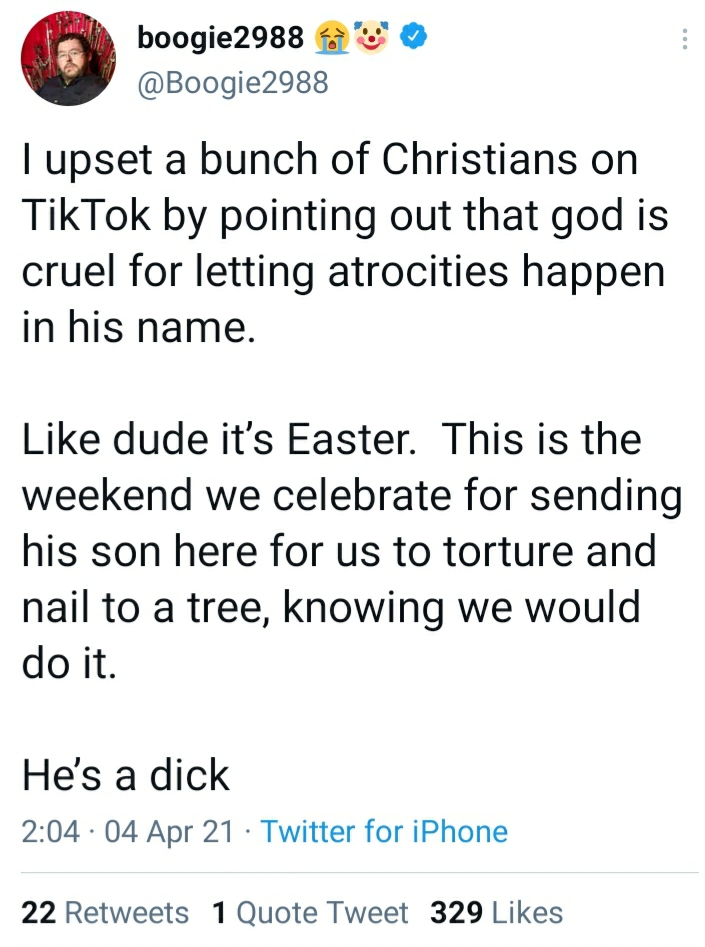Click the crying face emoji
This screenshot has width=705, height=947.
tap(332, 38)
